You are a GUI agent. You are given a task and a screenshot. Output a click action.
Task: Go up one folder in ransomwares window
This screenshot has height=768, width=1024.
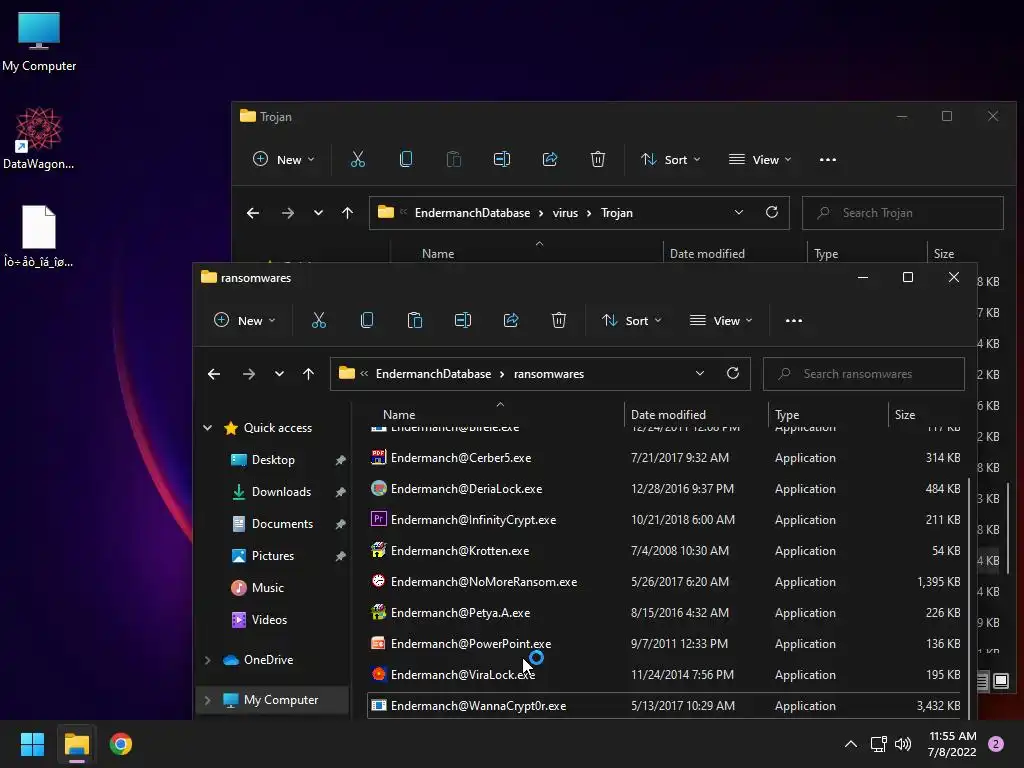coord(308,374)
